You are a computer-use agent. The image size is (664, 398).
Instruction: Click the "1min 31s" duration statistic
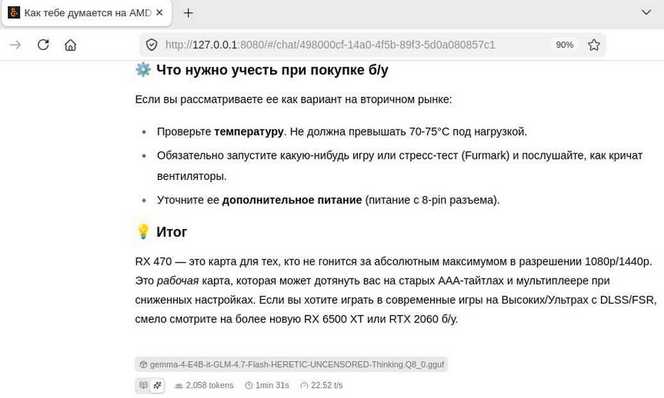[267, 385]
